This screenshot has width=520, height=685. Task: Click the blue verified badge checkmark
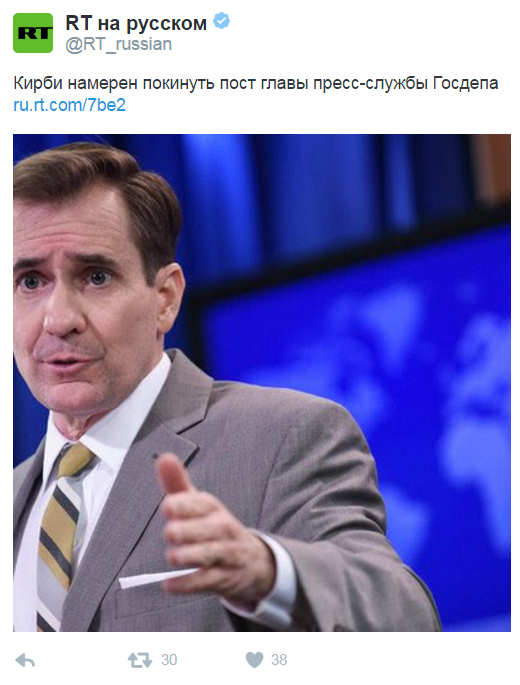[222, 21]
